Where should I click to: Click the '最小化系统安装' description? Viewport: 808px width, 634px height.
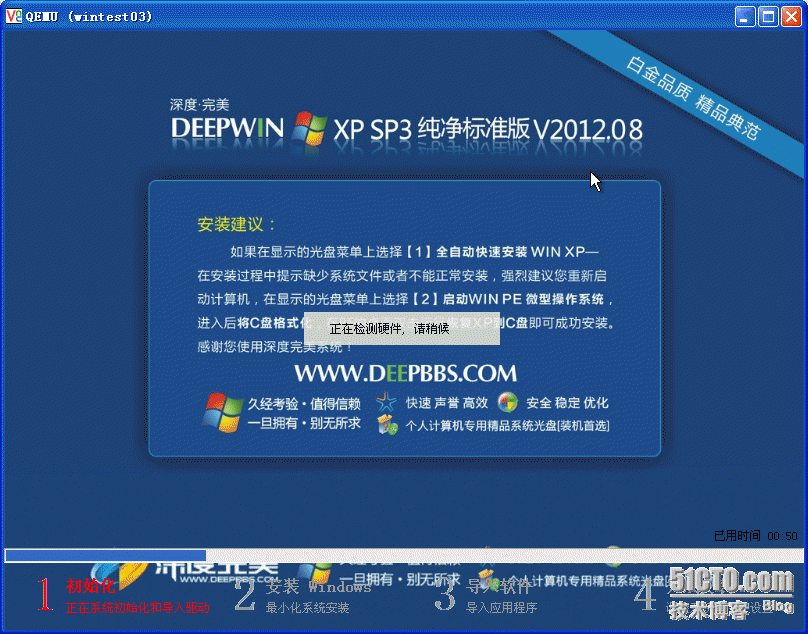pyautogui.click(x=307, y=608)
